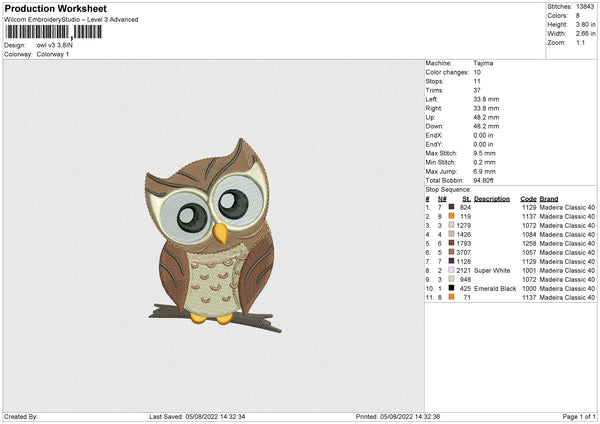600x424 pixels.
Task: Click code 1001 in stop 8
Action: (529, 271)
